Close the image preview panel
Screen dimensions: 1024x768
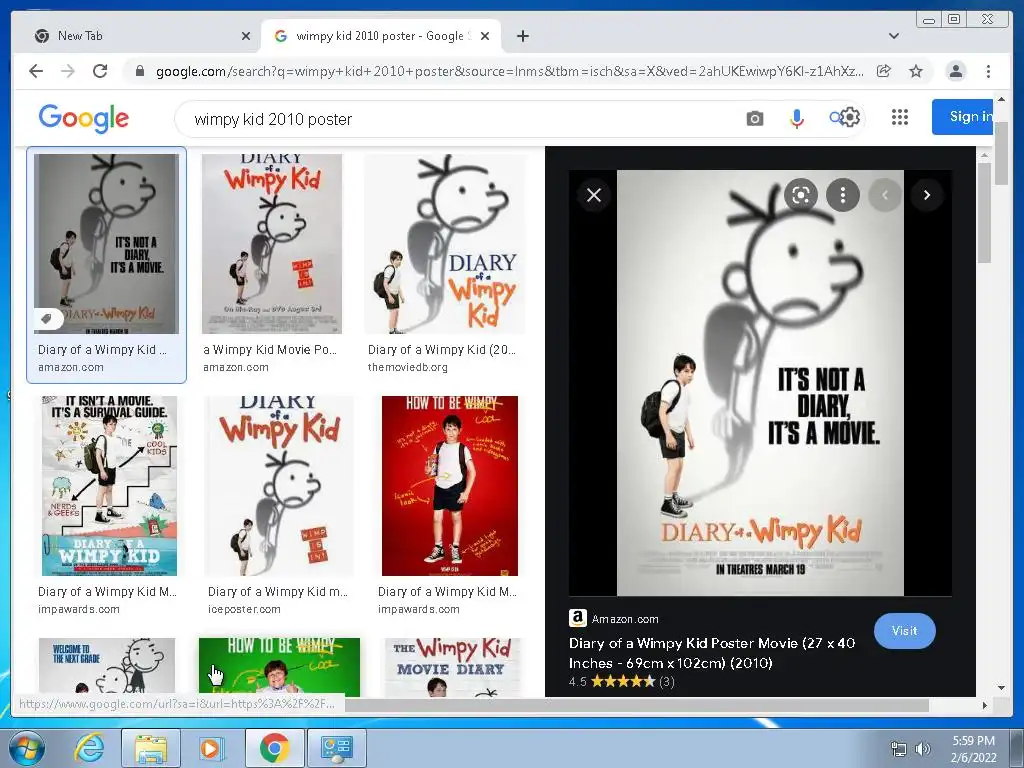click(x=594, y=195)
